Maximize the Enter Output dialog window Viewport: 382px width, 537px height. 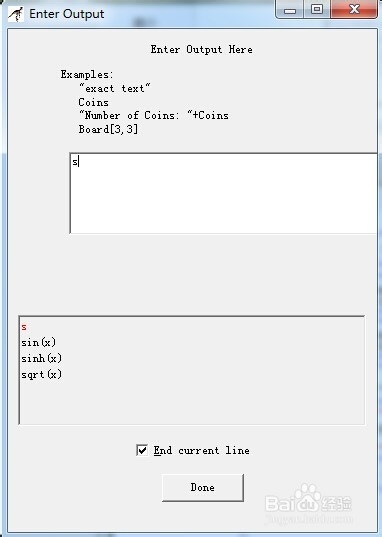(317, 9)
